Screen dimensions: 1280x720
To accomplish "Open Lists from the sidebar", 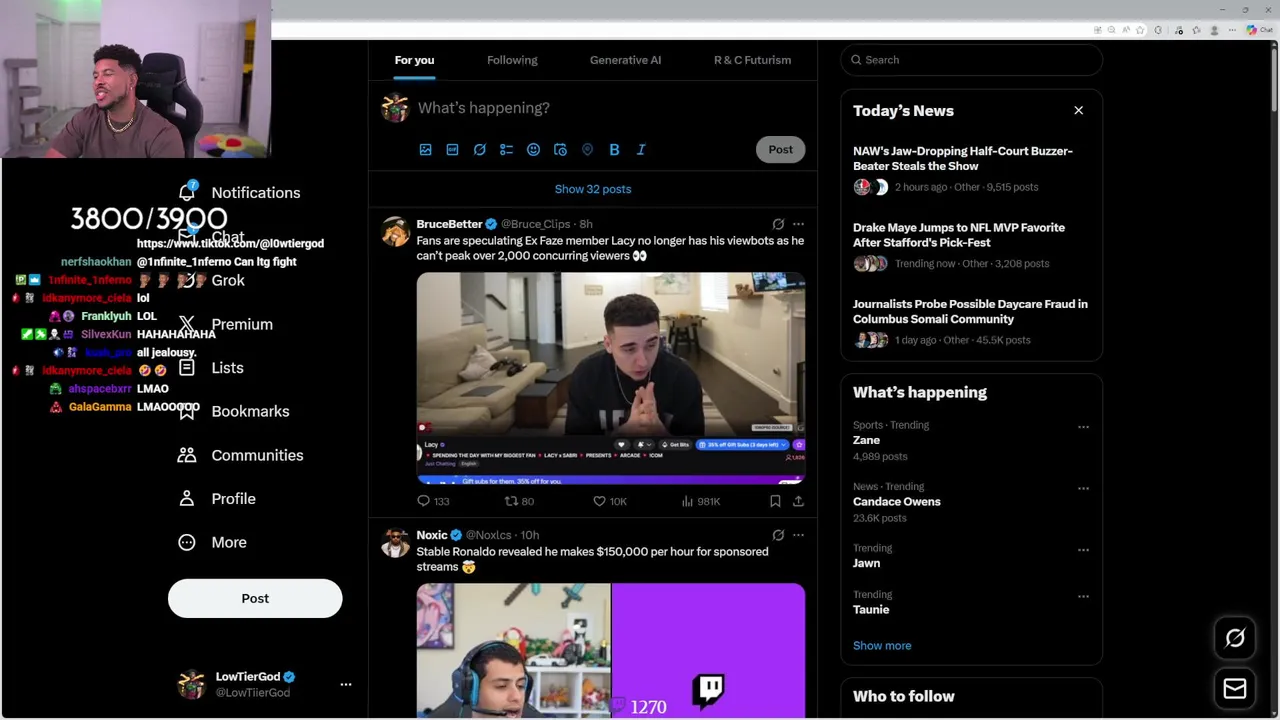I will point(211,368).
